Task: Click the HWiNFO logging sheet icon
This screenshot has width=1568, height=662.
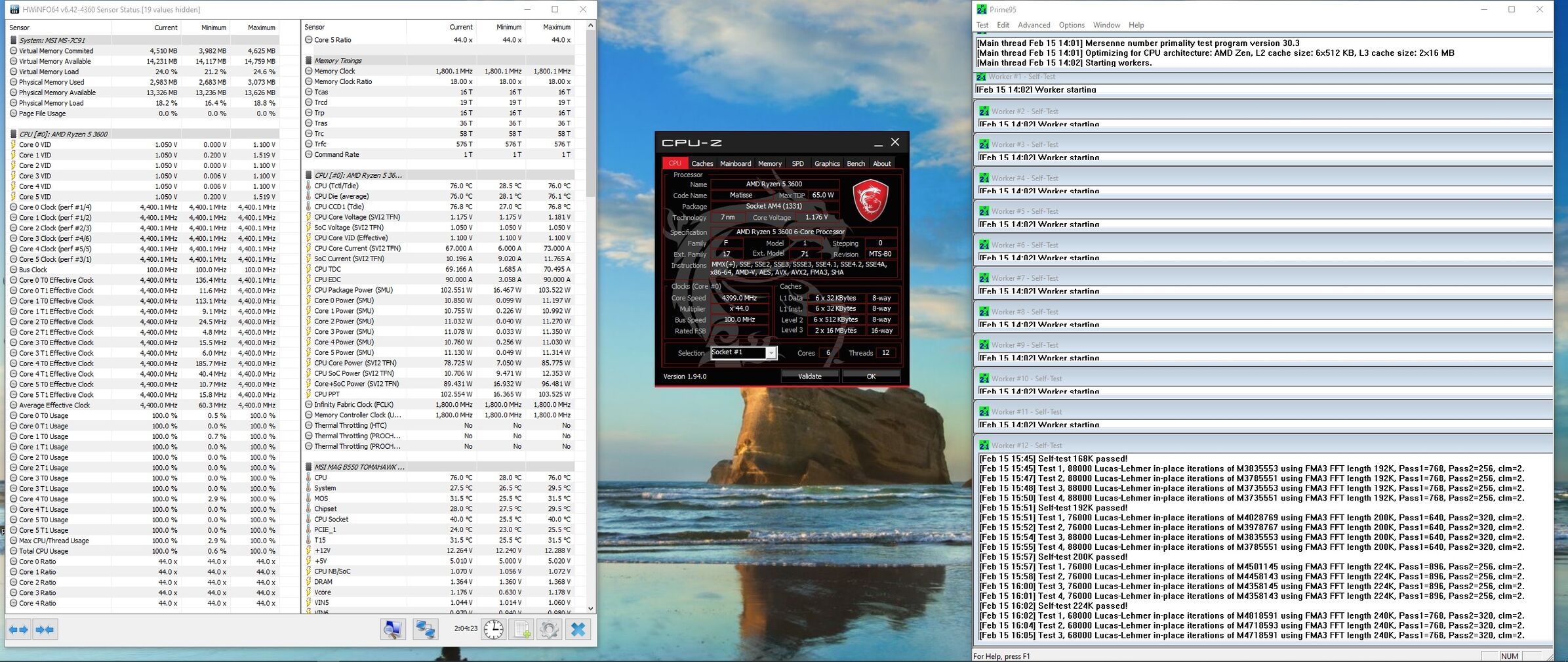Action: tap(522, 629)
